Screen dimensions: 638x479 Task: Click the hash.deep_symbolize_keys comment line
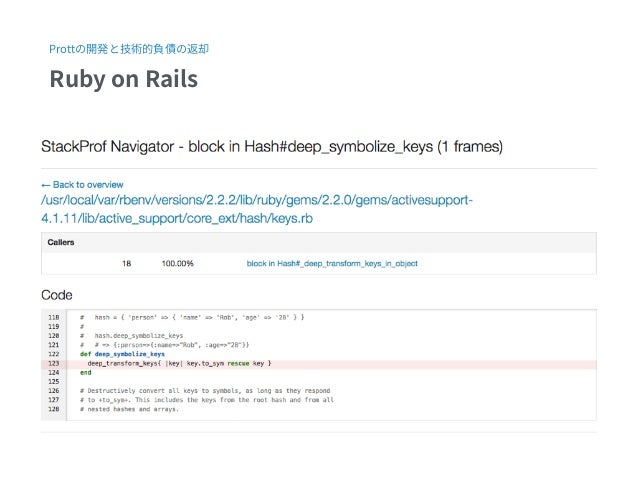[x=131, y=336]
